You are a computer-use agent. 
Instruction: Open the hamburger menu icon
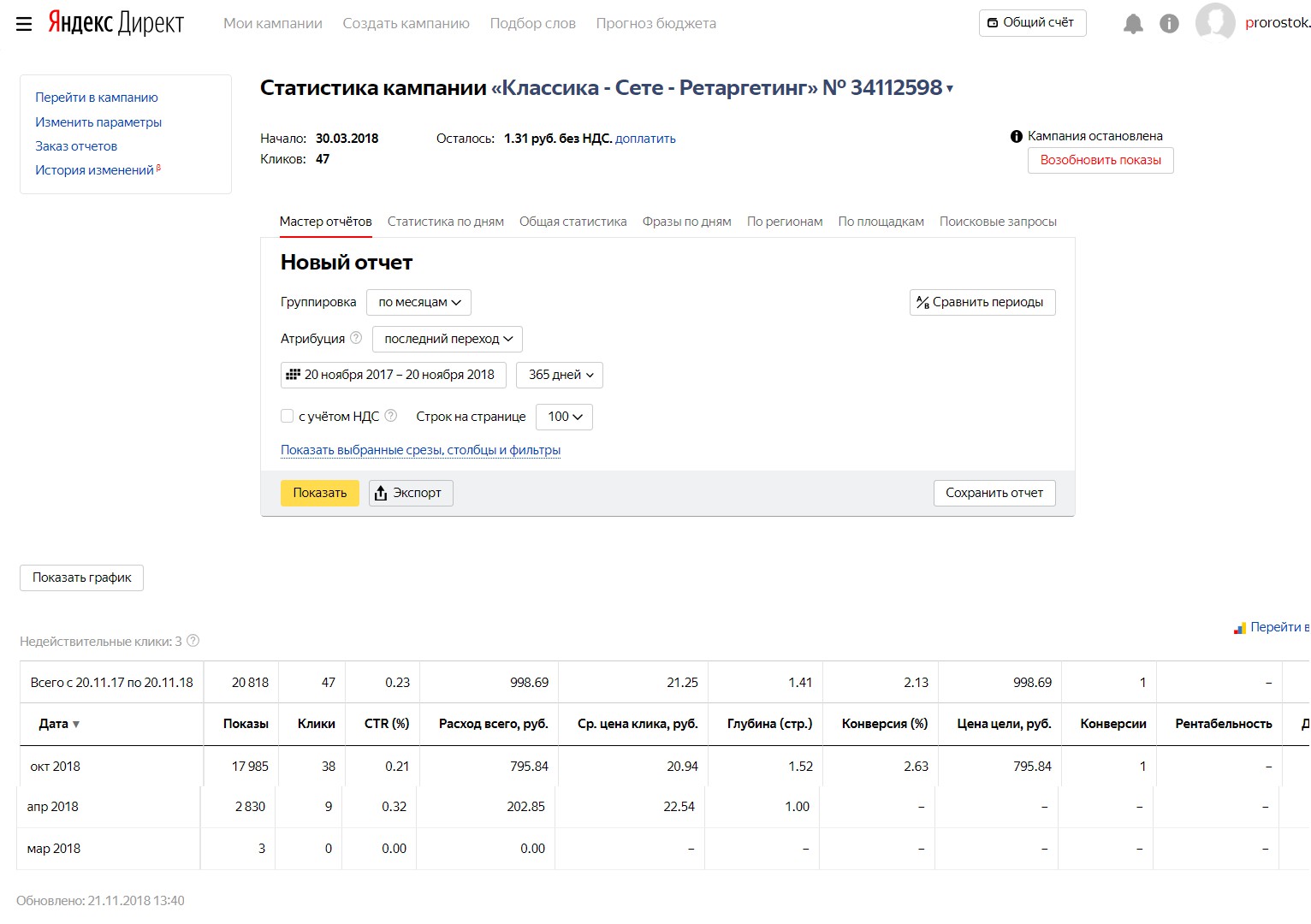[x=24, y=24]
